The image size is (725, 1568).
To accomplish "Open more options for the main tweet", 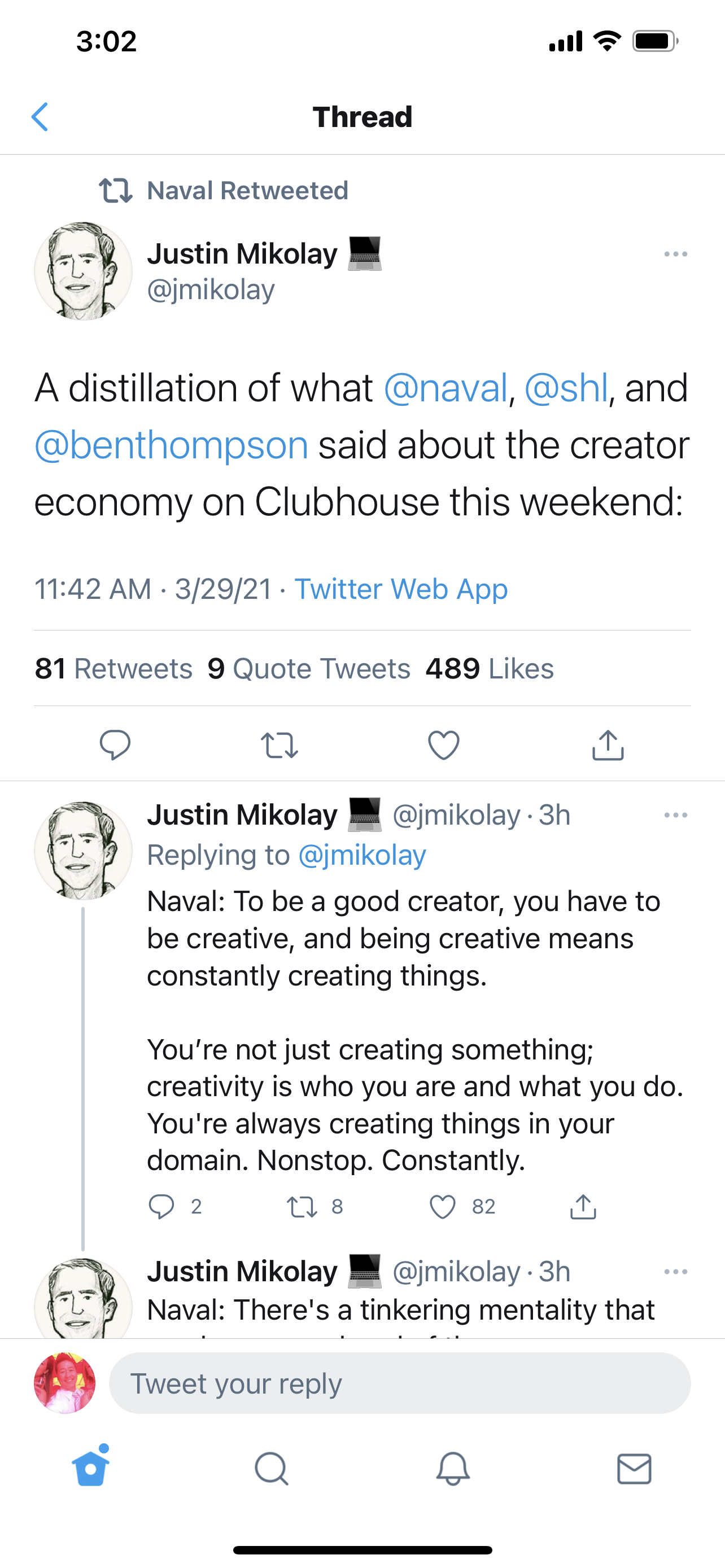I will click(x=676, y=254).
